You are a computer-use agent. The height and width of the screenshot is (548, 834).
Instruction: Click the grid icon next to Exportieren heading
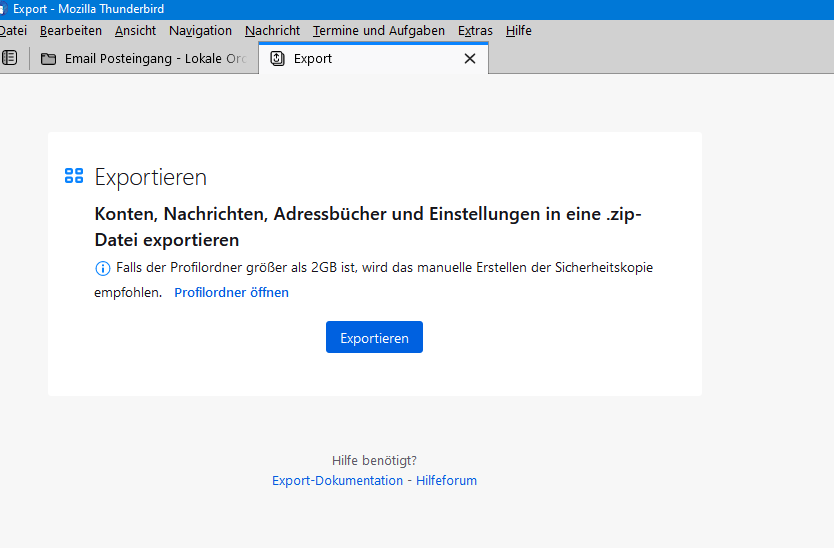[x=74, y=177]
